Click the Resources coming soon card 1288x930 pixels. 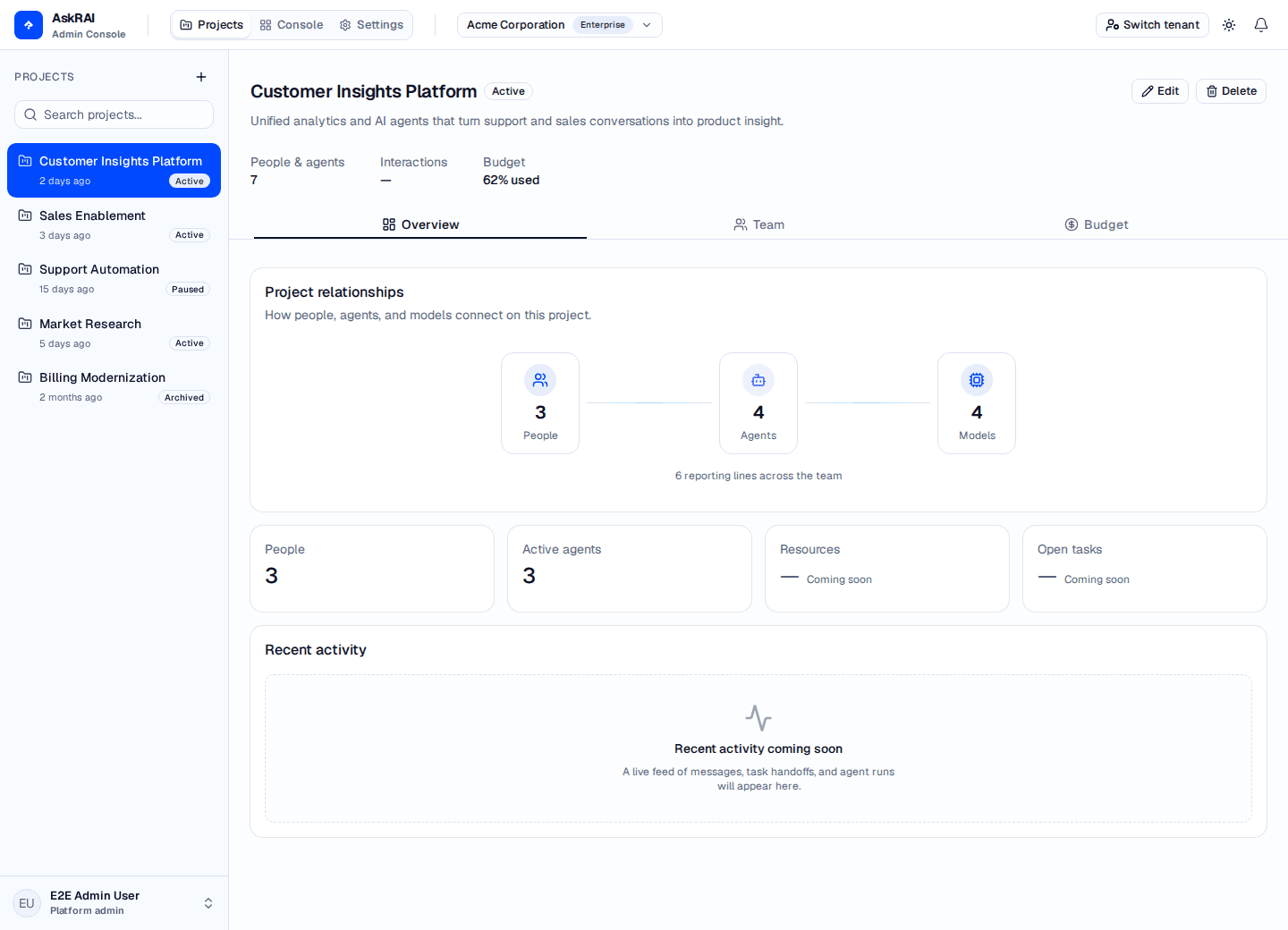(887, 569)
